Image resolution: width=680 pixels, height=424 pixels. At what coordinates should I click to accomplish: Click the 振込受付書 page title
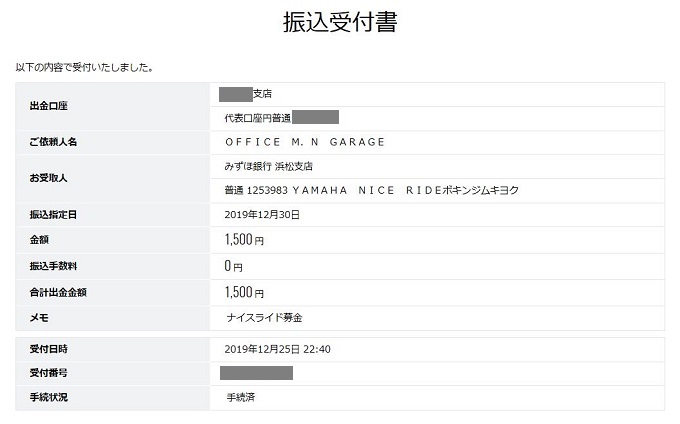(340, 23)
